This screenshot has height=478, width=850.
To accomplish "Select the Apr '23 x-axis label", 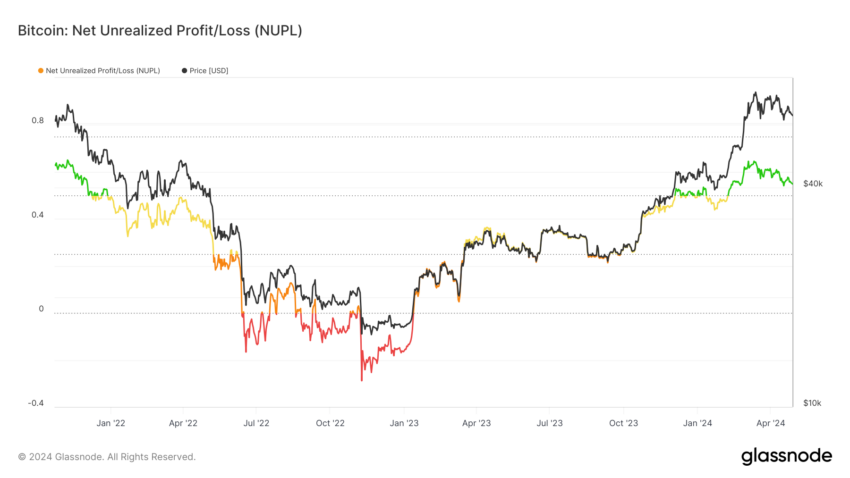I will coord(476,423).
